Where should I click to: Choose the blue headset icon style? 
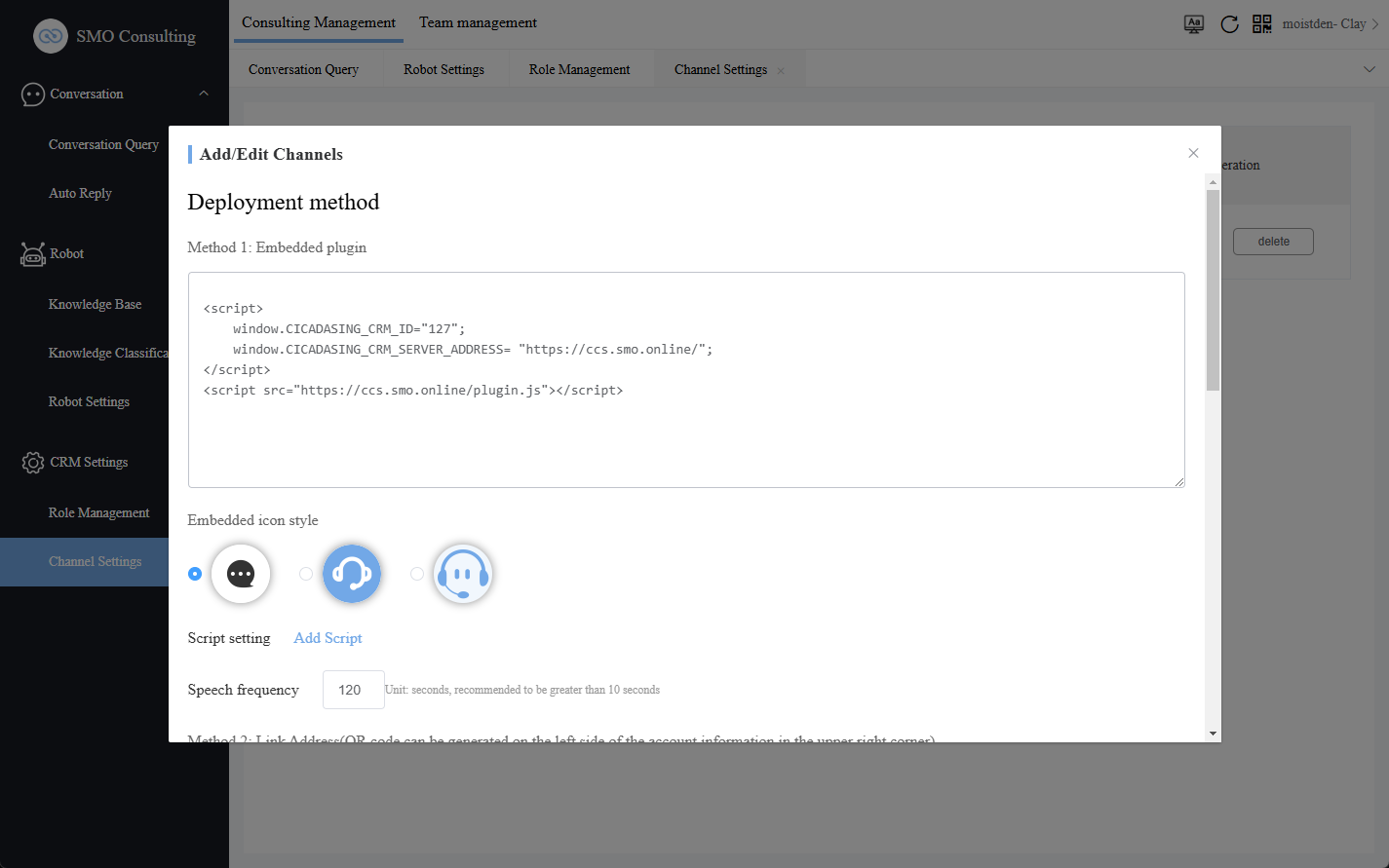point(352,574)
